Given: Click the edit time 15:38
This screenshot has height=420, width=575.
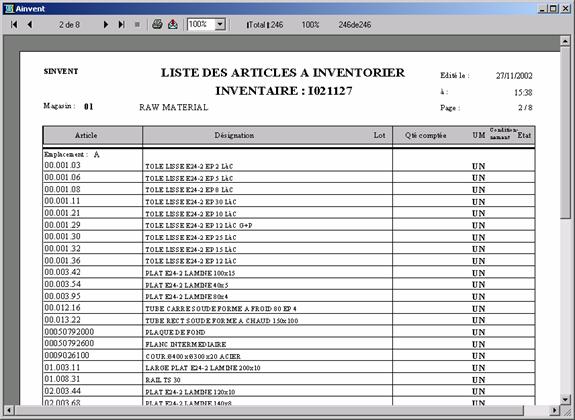Looking at the screenshot, I should pyautogui.click(x=523, y=92).
